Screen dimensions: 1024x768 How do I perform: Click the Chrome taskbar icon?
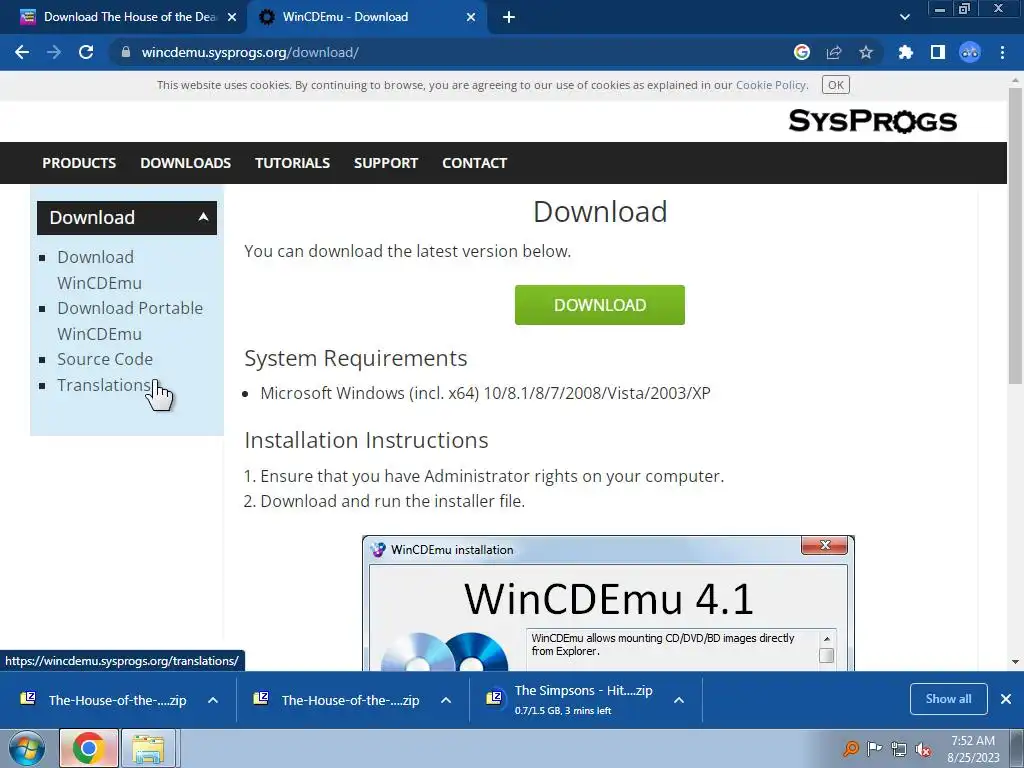[x=89, y=748]
